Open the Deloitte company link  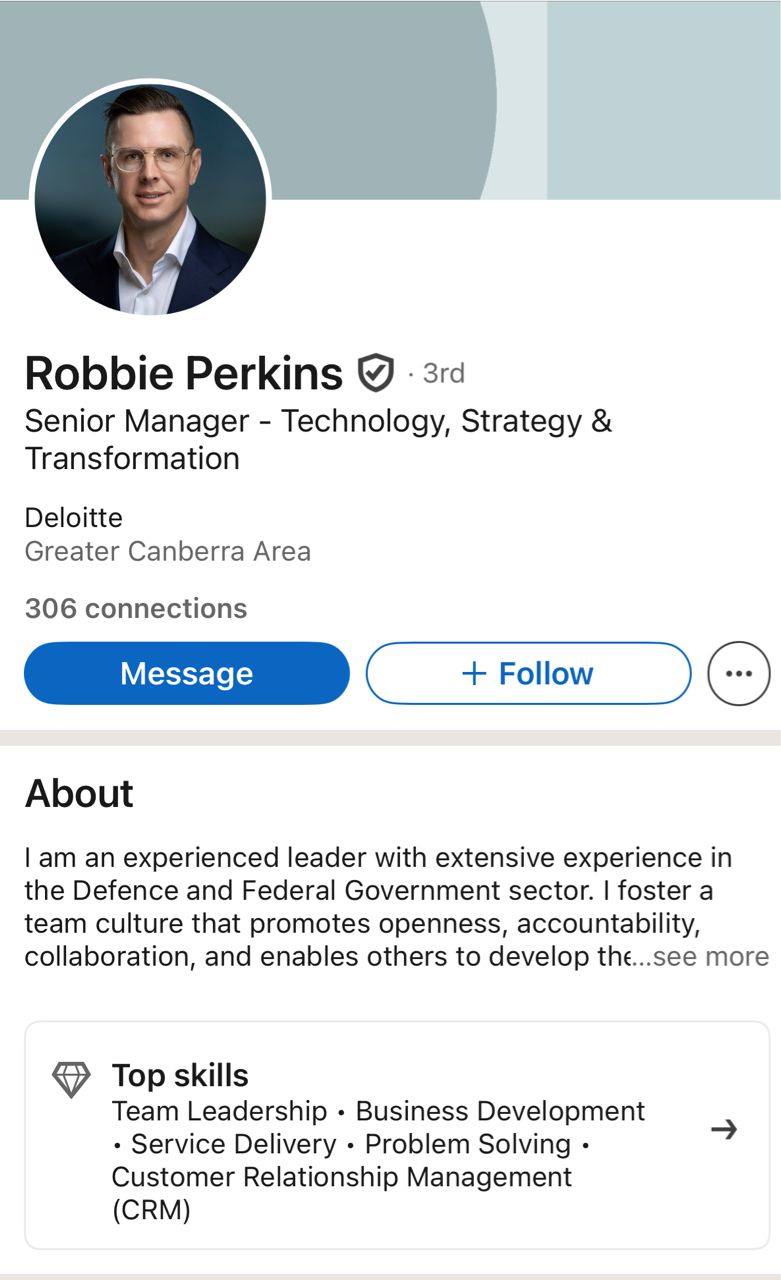pyautogui.click(x=74, y=518)
